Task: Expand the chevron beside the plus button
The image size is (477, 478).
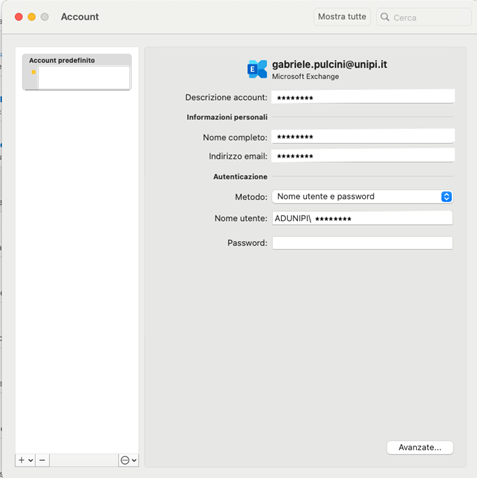Action: [31, 460]
